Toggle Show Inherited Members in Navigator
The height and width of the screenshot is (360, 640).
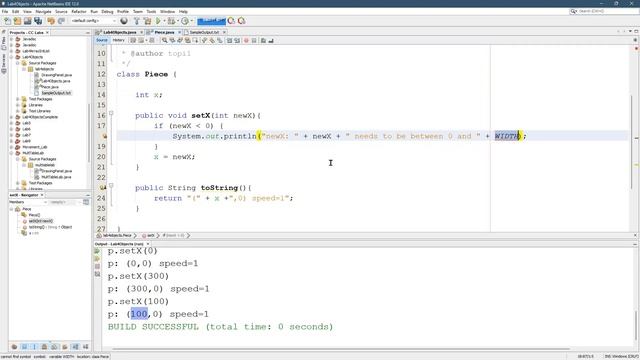(x=14, y=347)
